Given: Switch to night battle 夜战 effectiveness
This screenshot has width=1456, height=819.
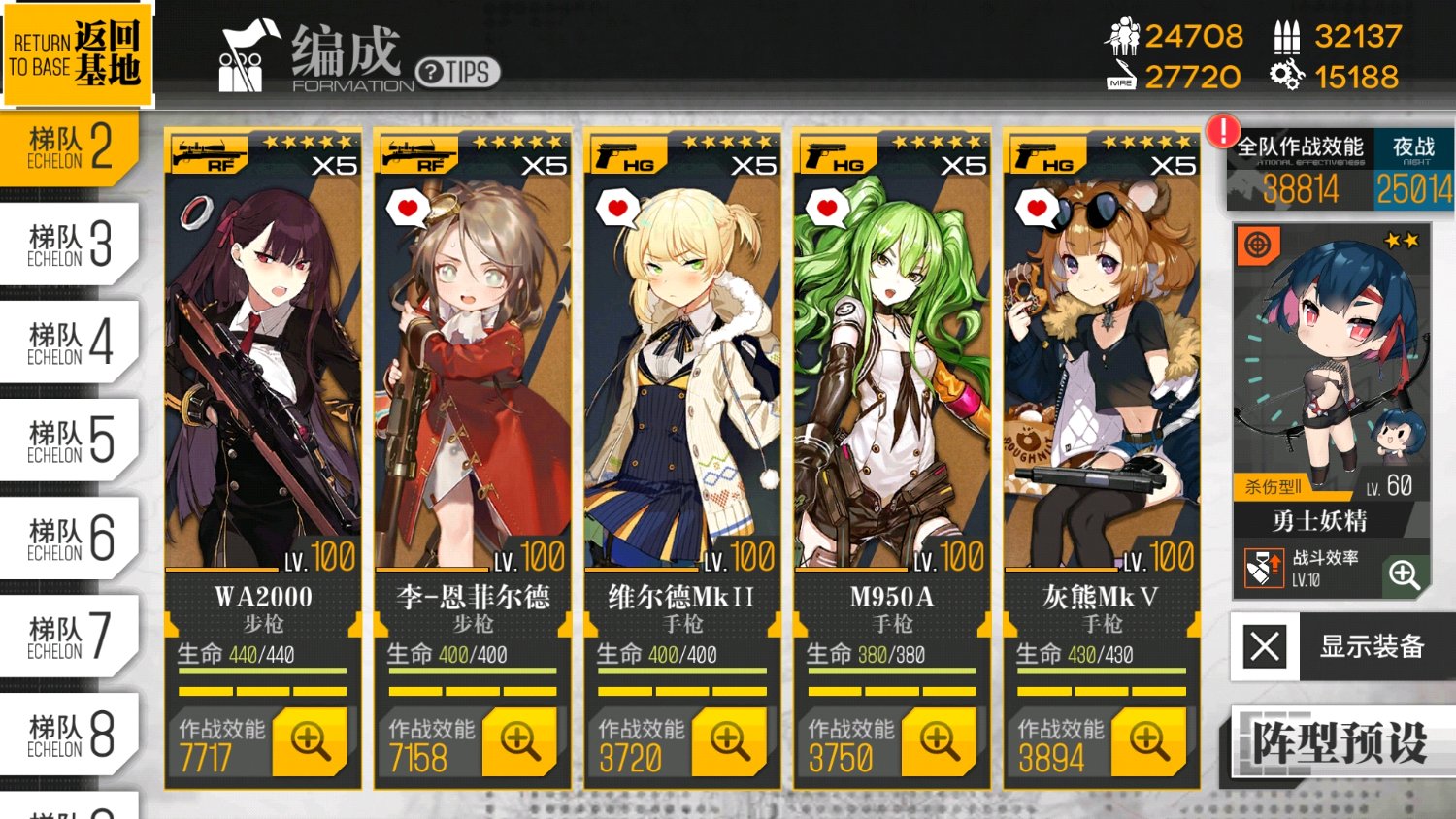Looking at the screenshot, I should click(1413, 170).
